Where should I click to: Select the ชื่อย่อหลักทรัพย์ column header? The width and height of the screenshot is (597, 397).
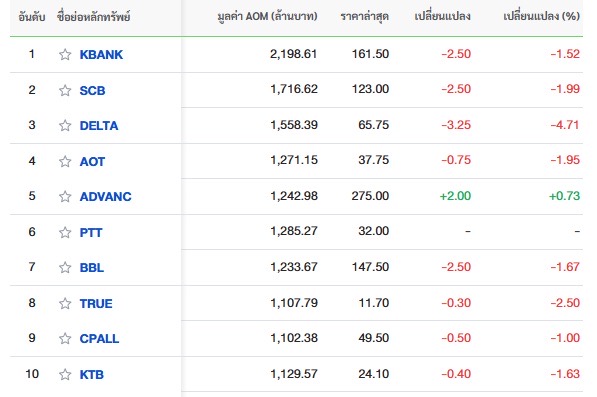[x=94, y=17]
